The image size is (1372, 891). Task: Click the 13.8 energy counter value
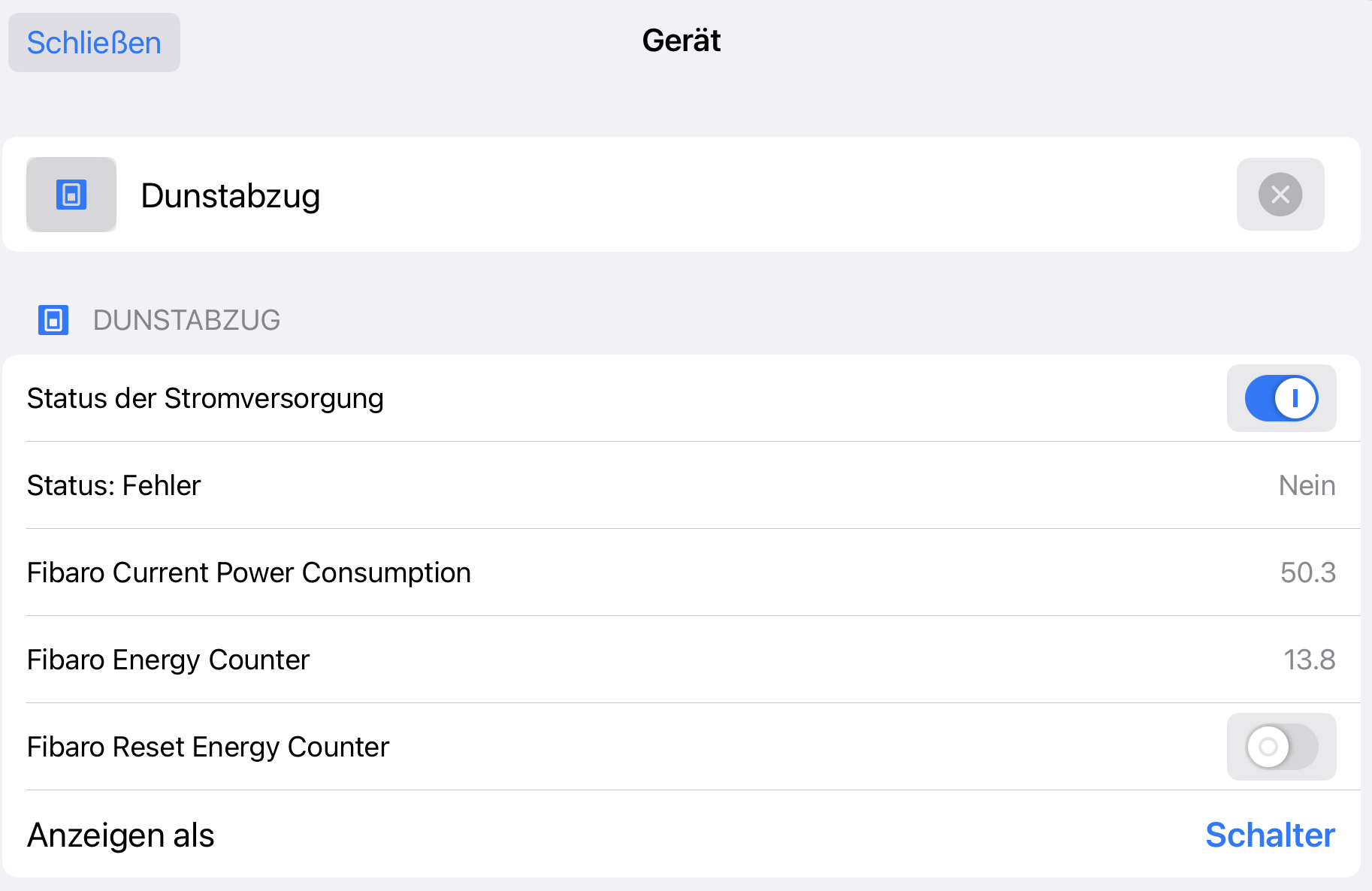(x=1309, y=660)
